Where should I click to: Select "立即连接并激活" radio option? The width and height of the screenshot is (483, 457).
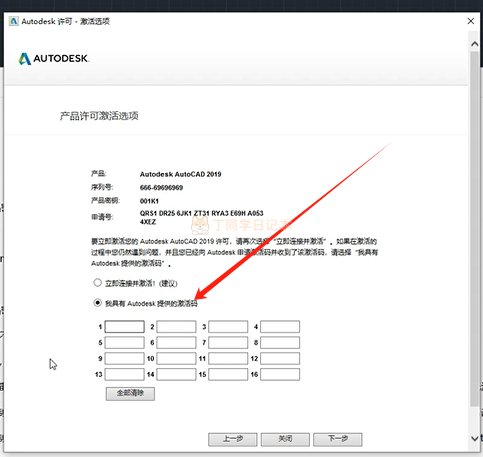coord(97,283)
